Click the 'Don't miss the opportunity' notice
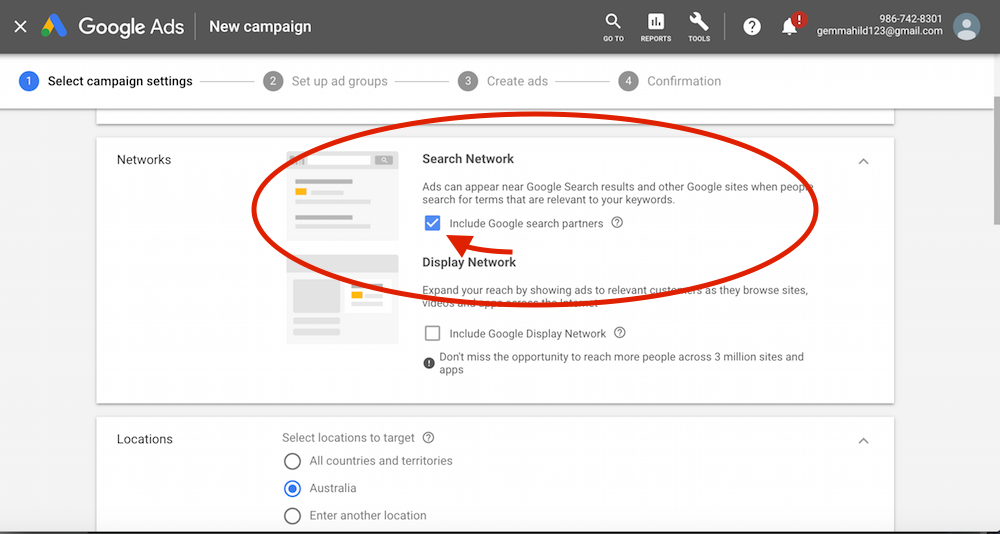Image resolution: width=1000 pixels, height=534 pixels. pyautogui.click(x=614, y=363)
